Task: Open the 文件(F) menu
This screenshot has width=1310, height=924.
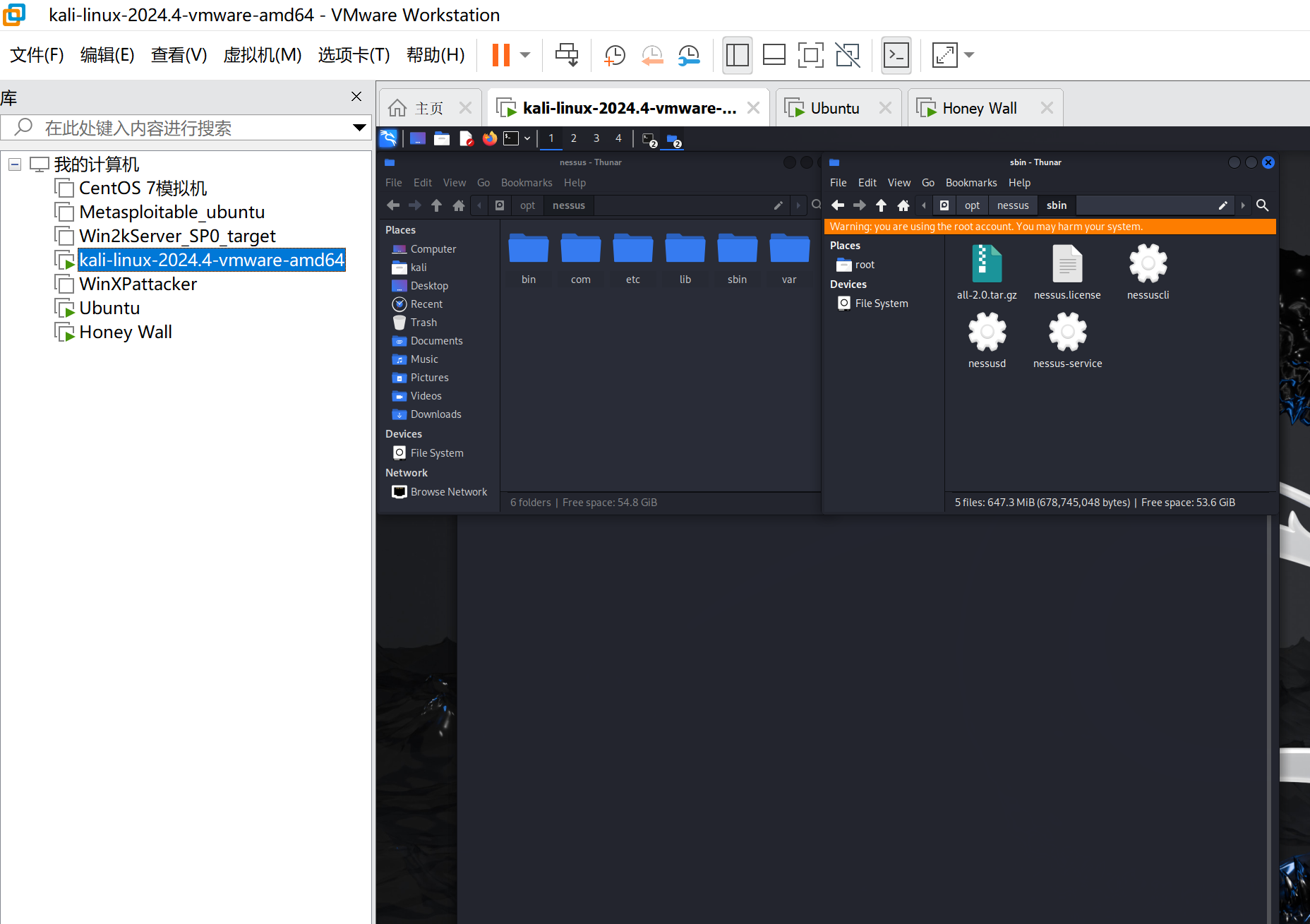Action: (37, 55)
